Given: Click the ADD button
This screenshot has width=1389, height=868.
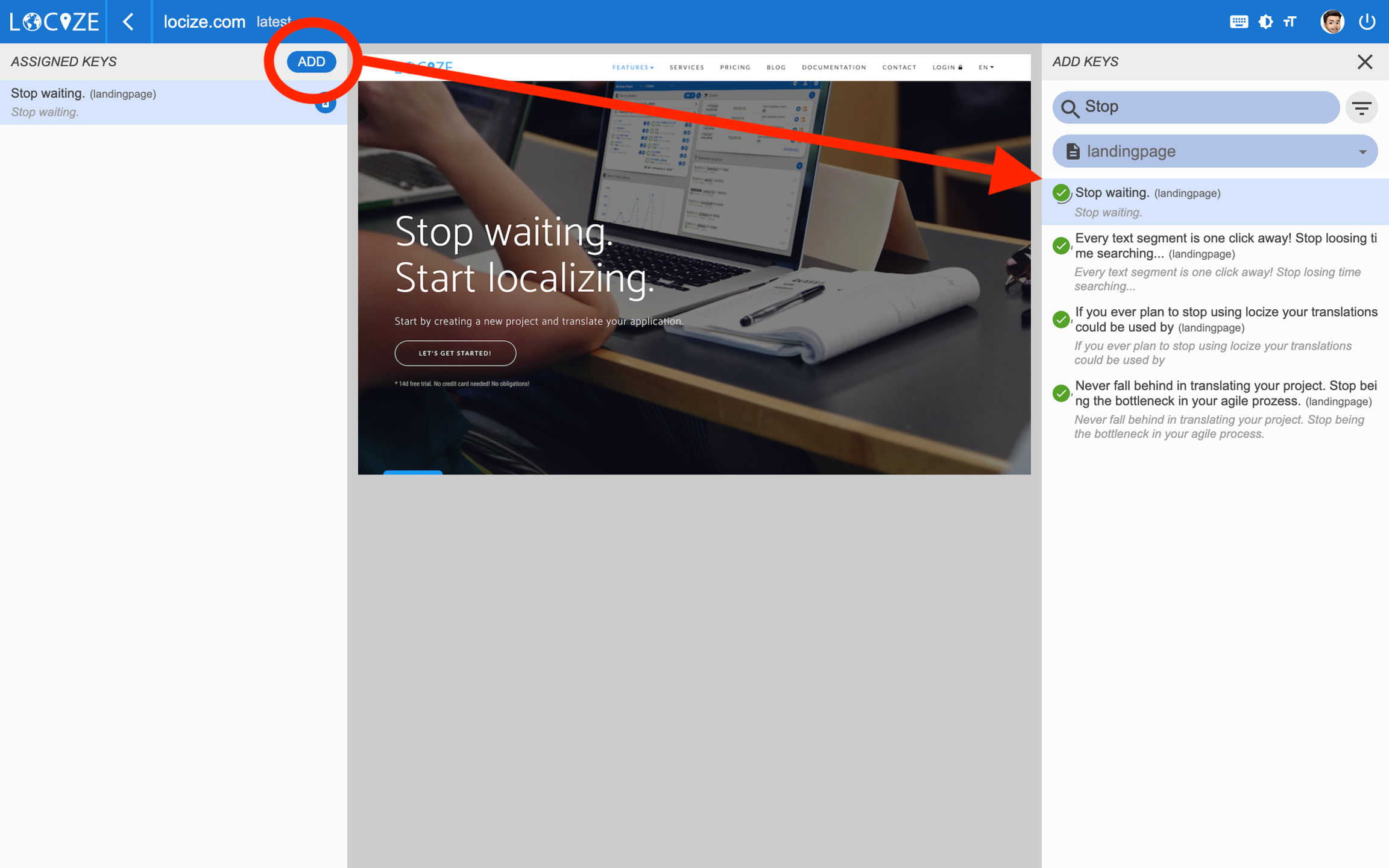Looking at the screenshot, I should [311, 61].
